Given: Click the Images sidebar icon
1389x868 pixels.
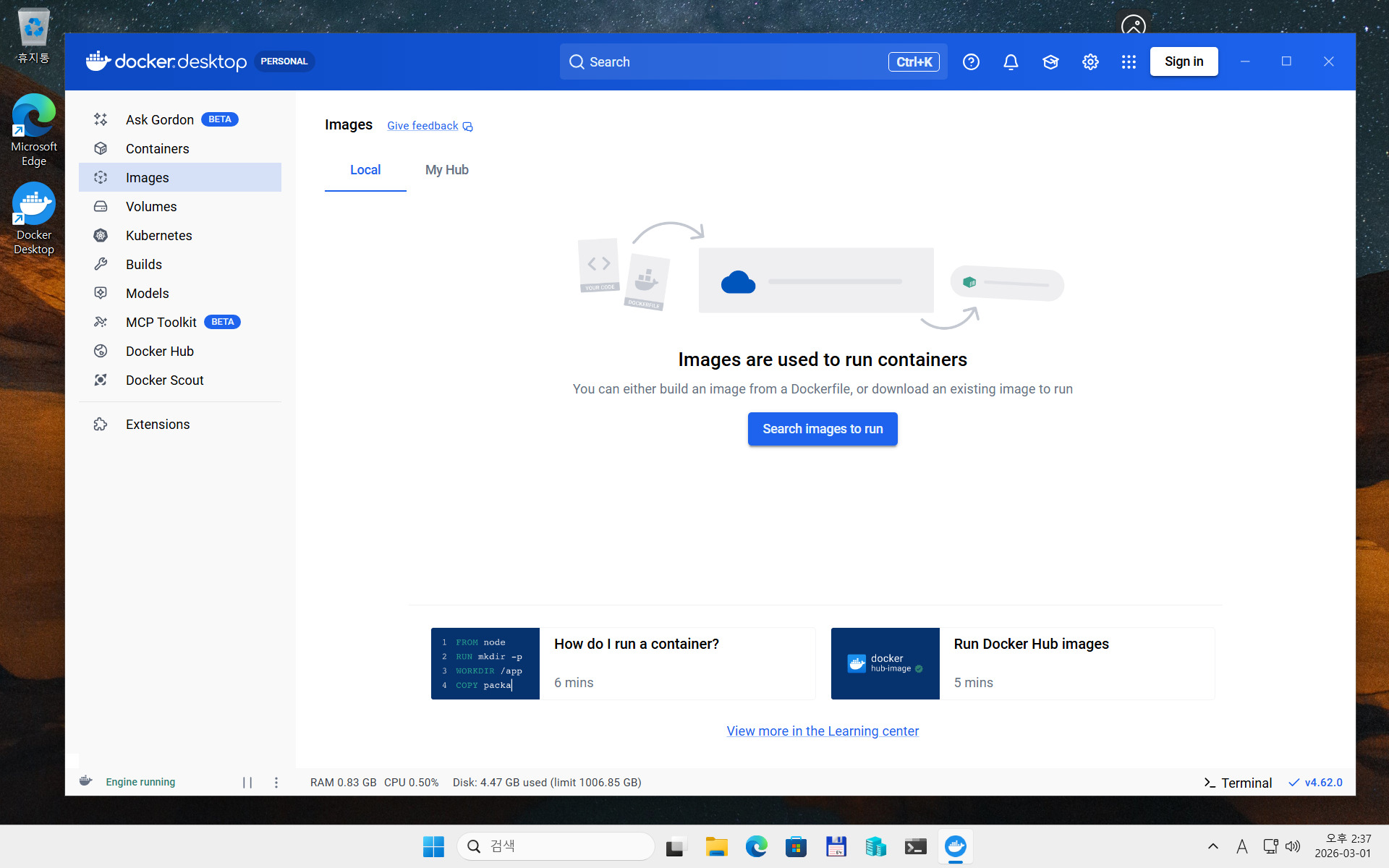Looking at the screenshot, I should click(x=101, y=177).
